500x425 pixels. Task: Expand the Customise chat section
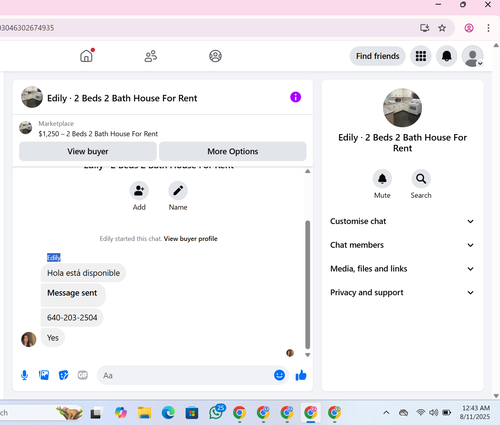point(402,221)
